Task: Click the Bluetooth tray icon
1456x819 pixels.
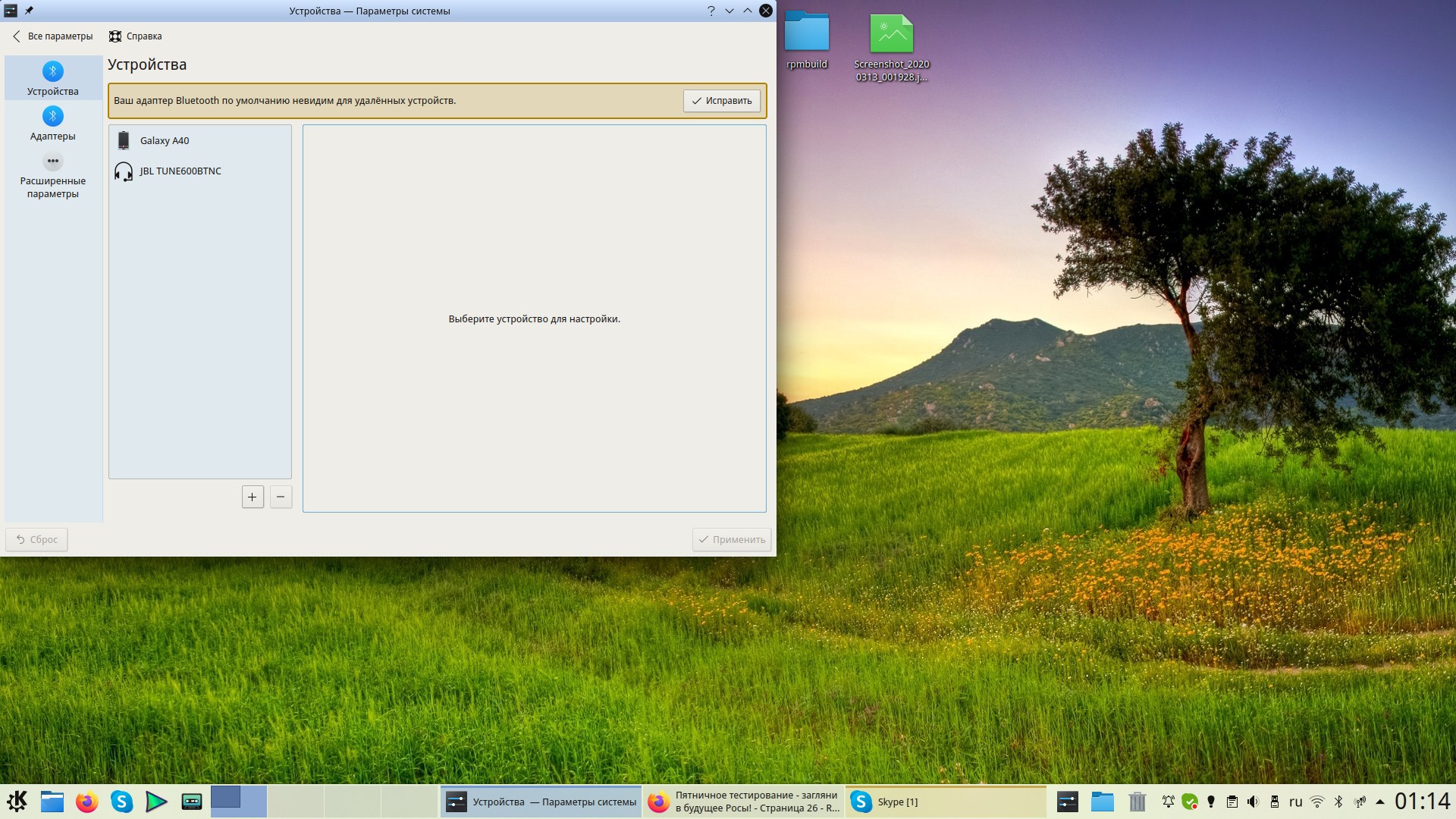Action: [x=1338, y=802]
